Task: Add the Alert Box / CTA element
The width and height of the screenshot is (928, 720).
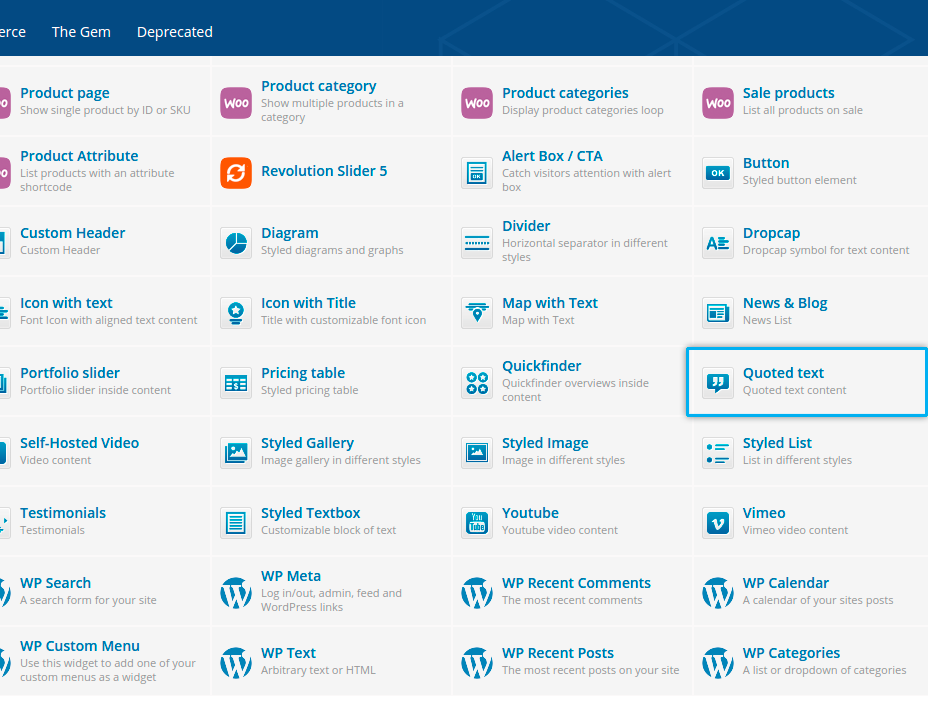Action: pyautogui.click(x=552, y=157)
